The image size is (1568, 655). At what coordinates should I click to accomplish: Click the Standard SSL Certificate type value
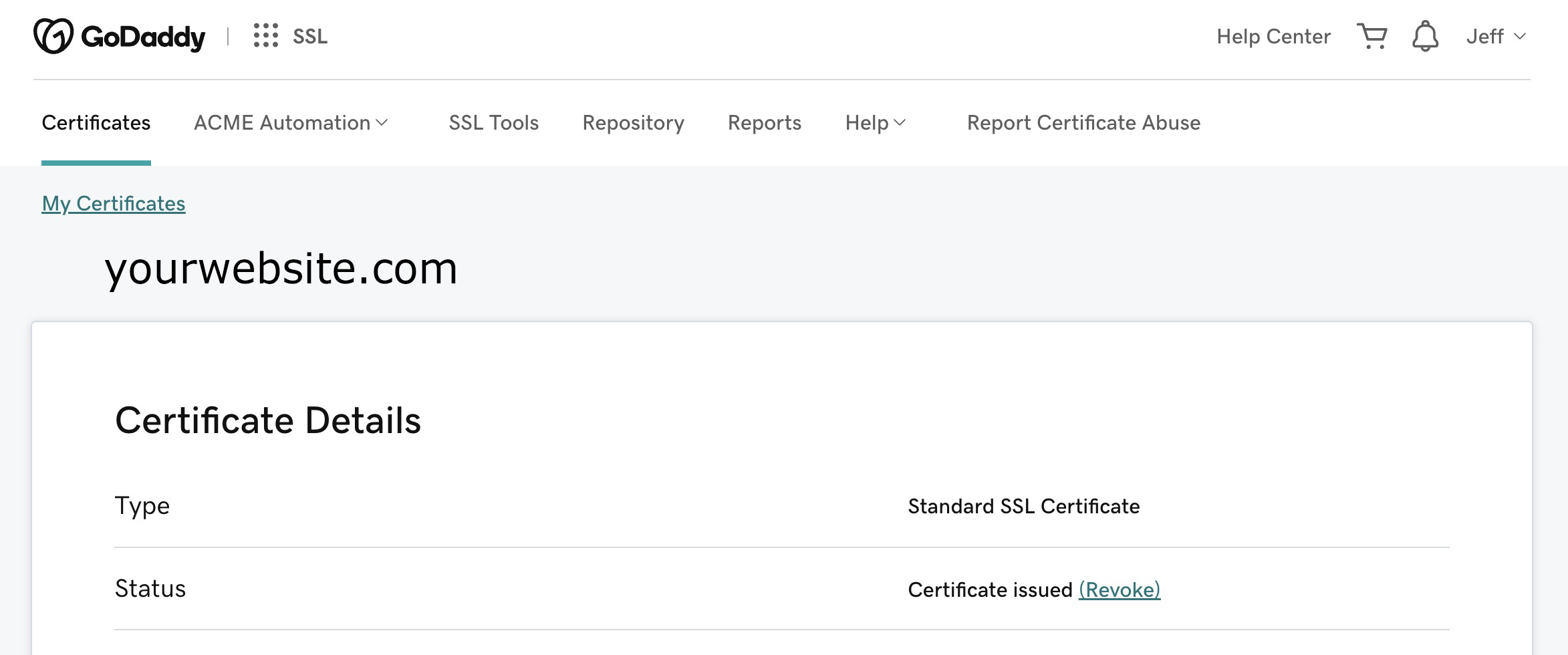point(1023,507)
